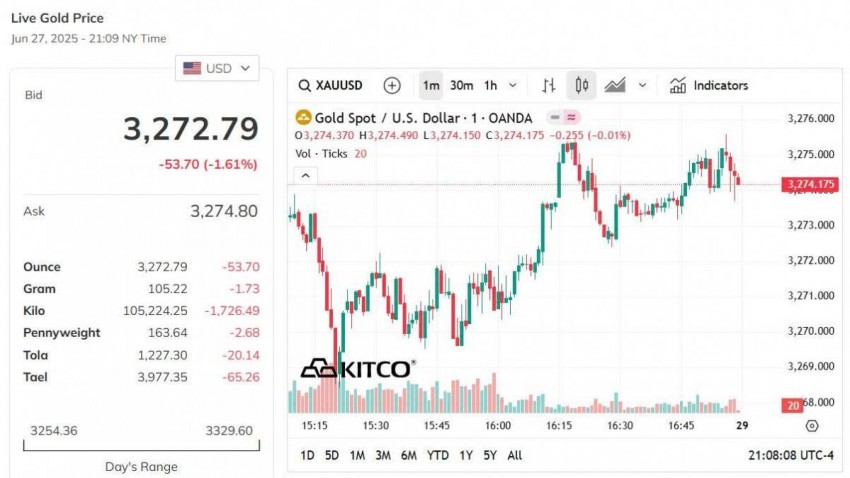Click the 3,274.175 current price label
850x478 pixels.
810,184
